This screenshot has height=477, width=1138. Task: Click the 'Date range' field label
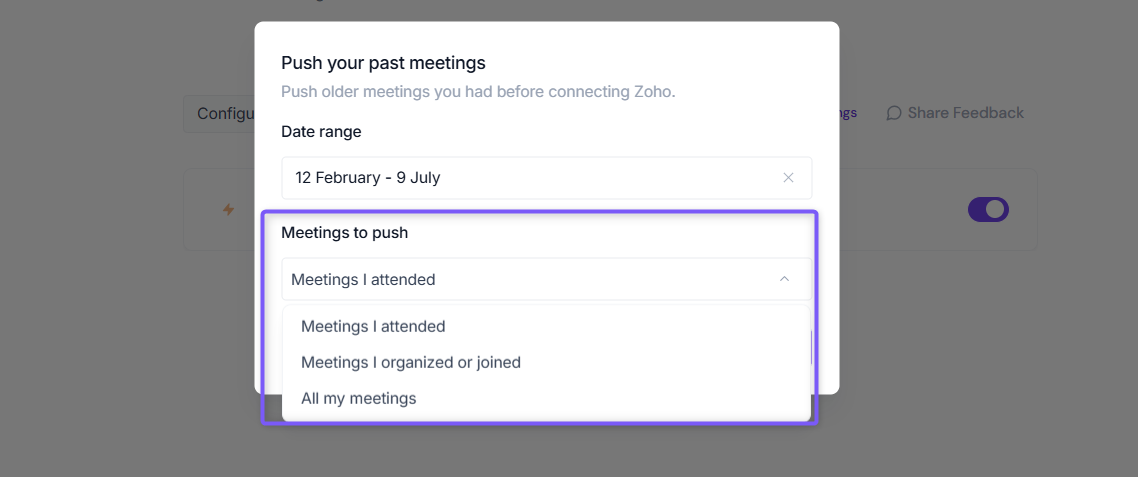click(322, 132)
